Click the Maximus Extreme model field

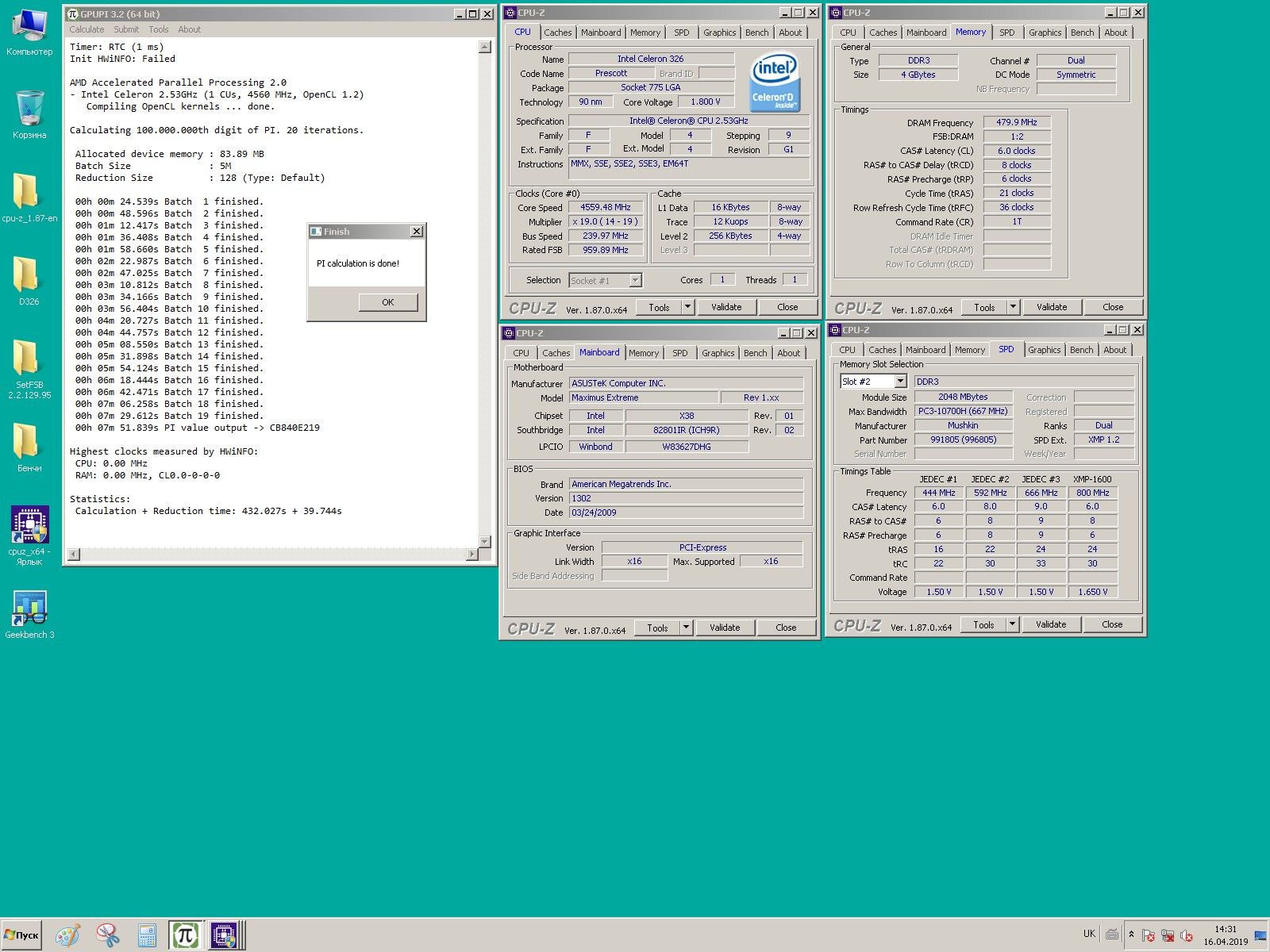(644, 397)
